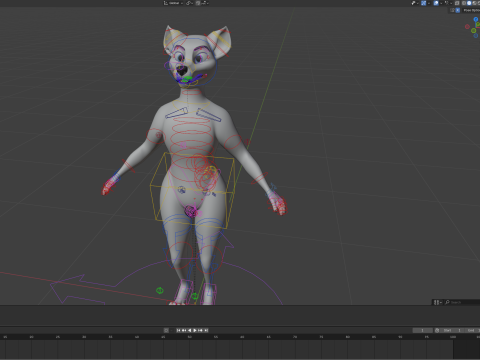Image resolution: width=480 pixels, height=360 pixels.
Task: Jump to timeline start frame
Action: tap(178, 330)
